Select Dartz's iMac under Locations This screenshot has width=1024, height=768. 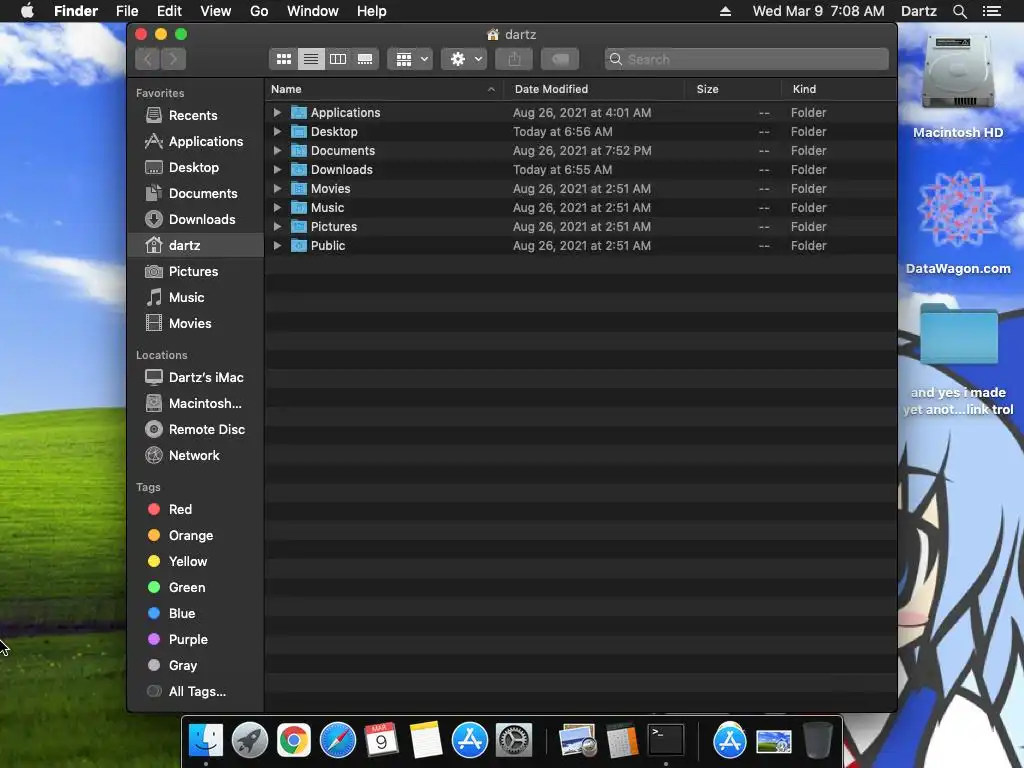tap(195, 377)
